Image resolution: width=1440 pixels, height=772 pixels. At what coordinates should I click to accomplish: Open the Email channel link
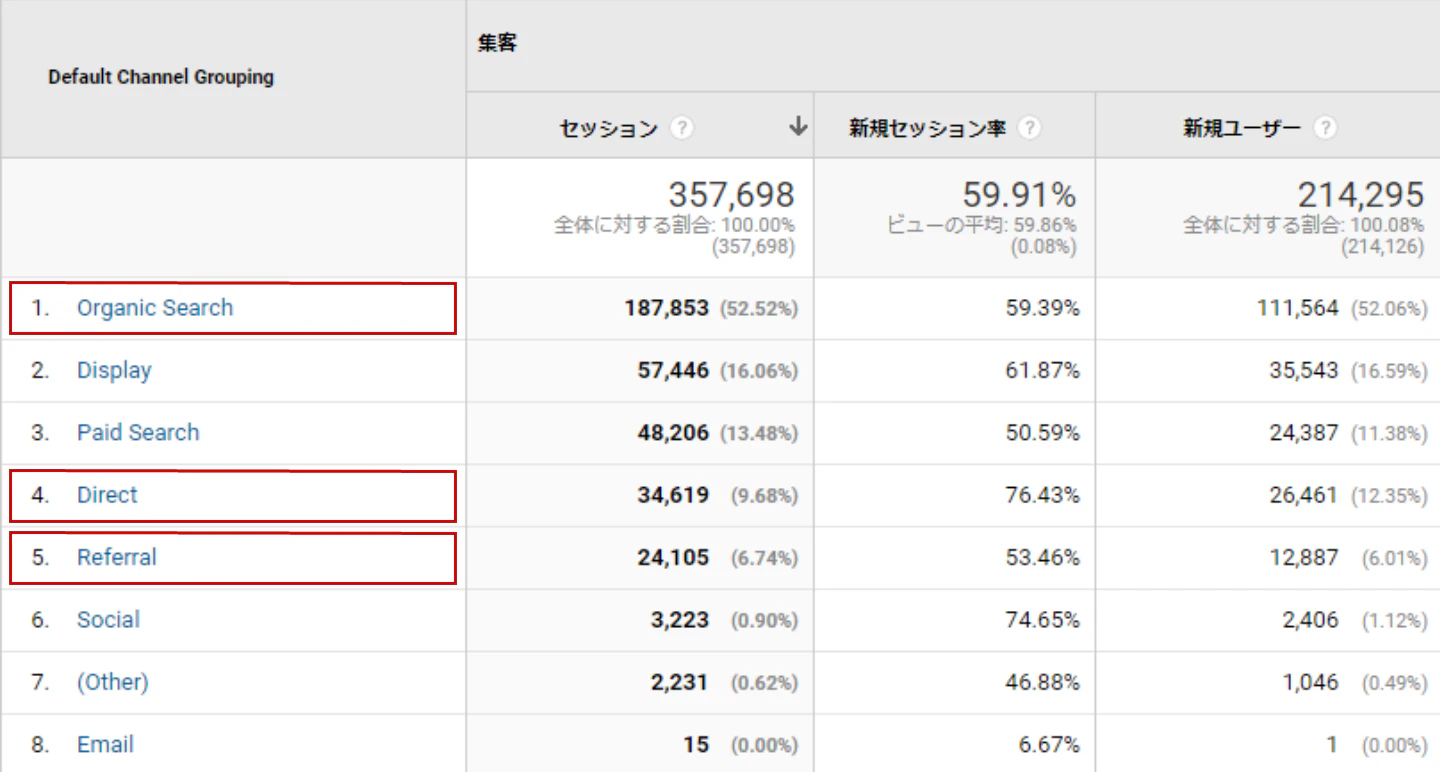coord(105,745)
